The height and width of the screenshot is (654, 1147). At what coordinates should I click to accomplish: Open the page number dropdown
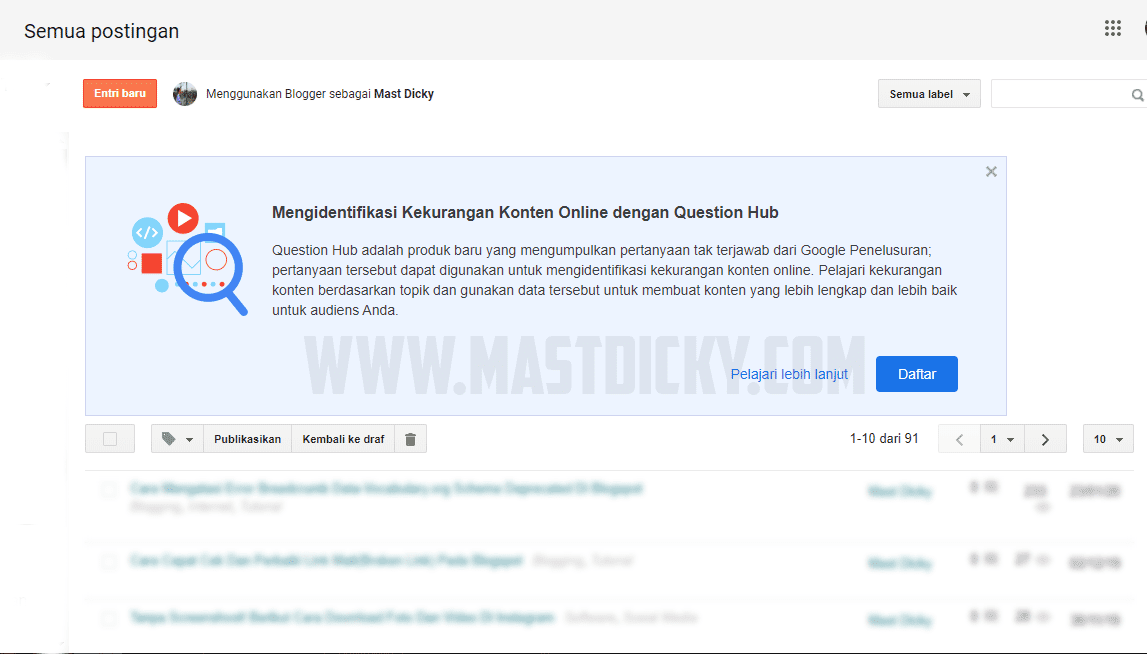point(1002,439)
